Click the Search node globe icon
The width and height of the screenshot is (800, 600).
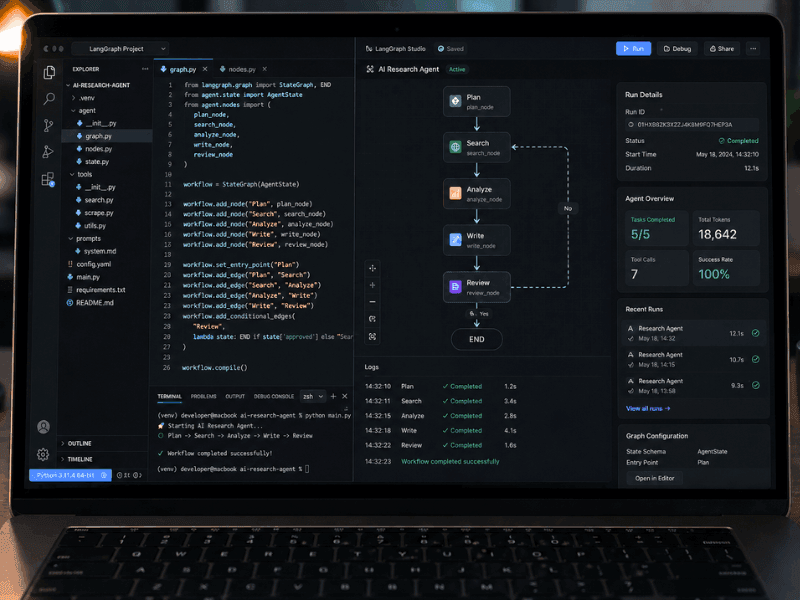pyautogui.click(x=455, y=147)
